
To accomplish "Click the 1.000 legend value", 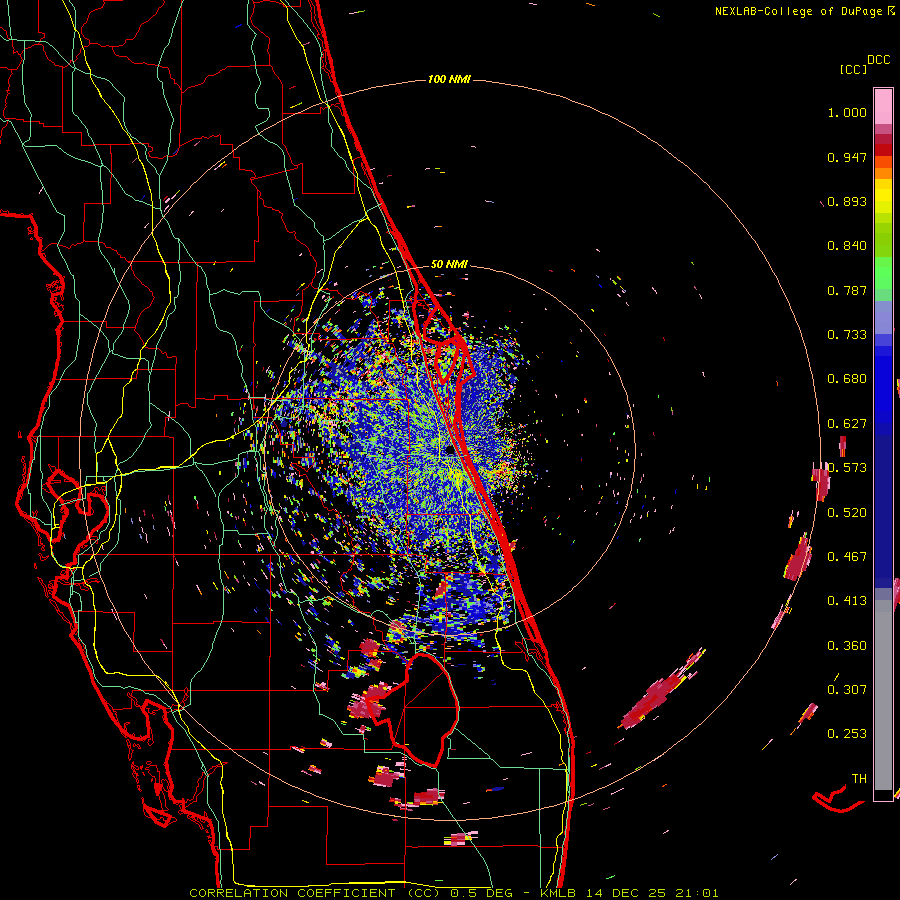I will coord(847,112).
